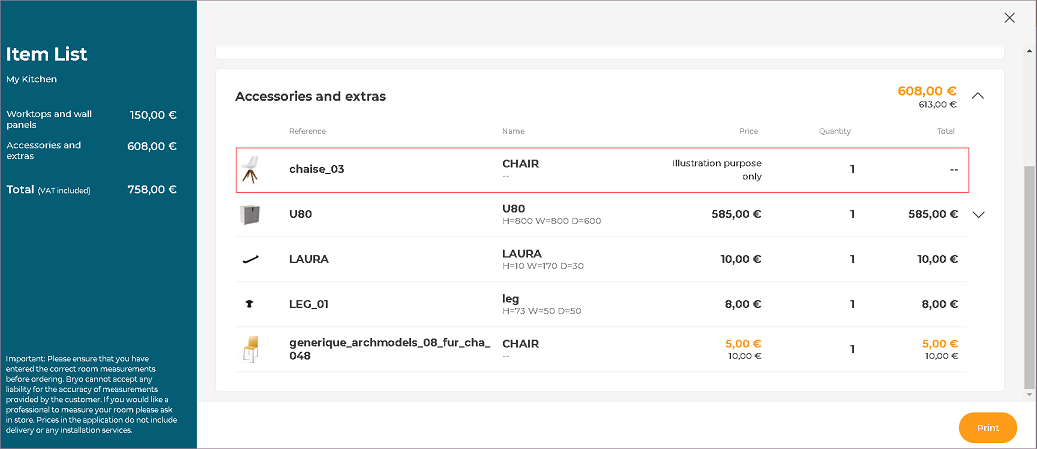Collapse the Accessories and extras section
1037x449 pixels.
978,96
